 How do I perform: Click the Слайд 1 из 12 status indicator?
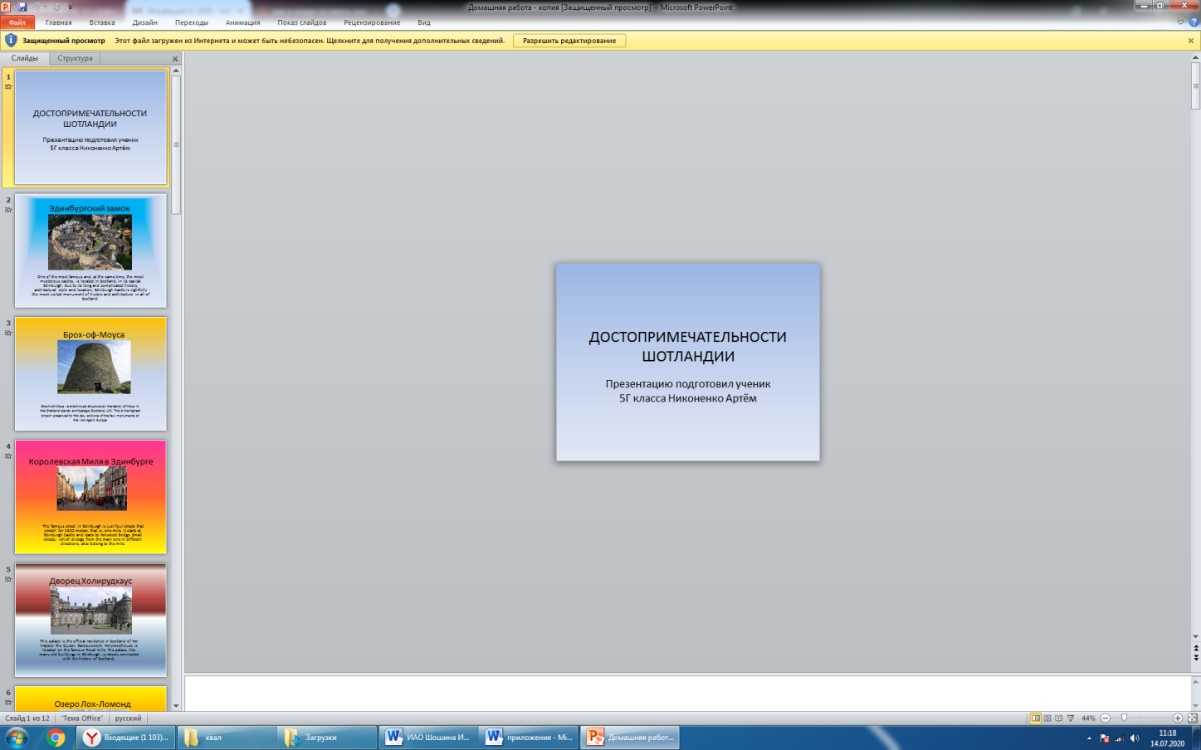[x=28, y=718]
